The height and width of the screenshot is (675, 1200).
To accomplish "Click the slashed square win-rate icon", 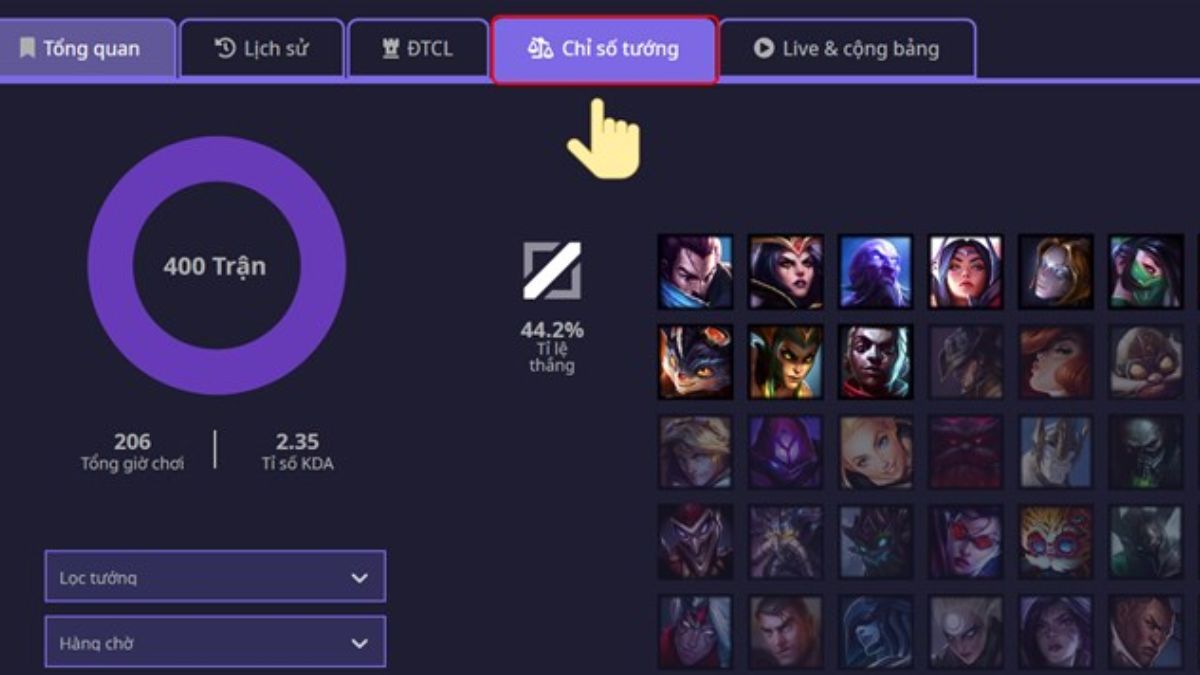I will click(x=552, y=271).
